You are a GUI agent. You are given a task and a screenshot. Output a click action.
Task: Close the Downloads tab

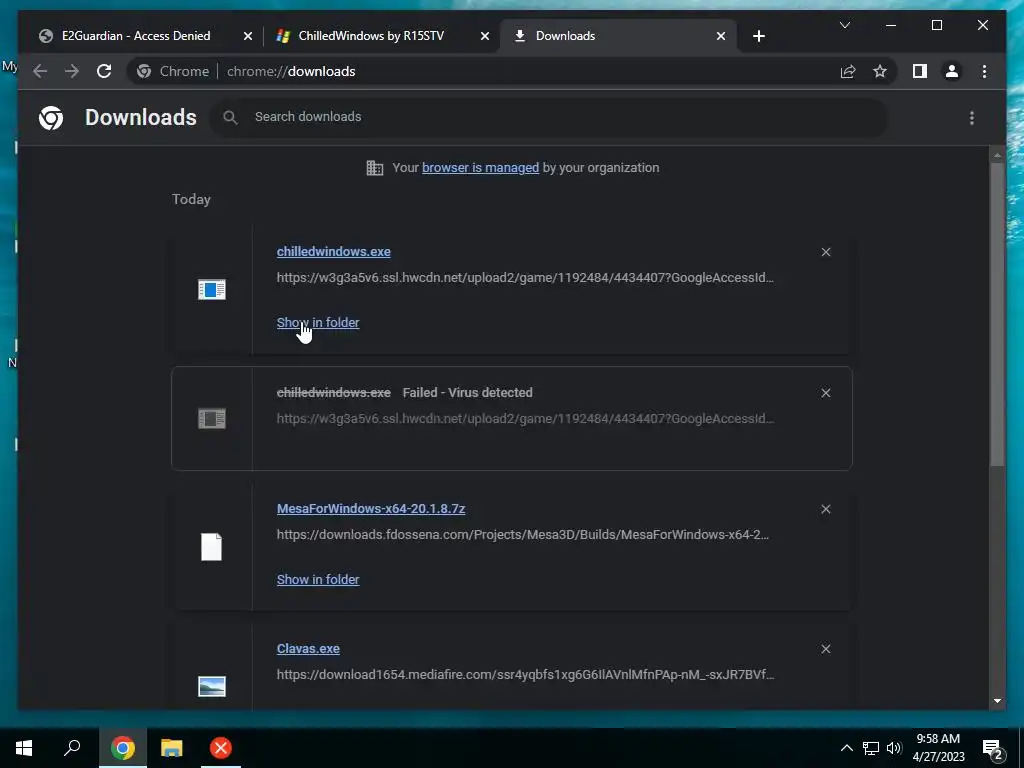[x=721, y=36]
